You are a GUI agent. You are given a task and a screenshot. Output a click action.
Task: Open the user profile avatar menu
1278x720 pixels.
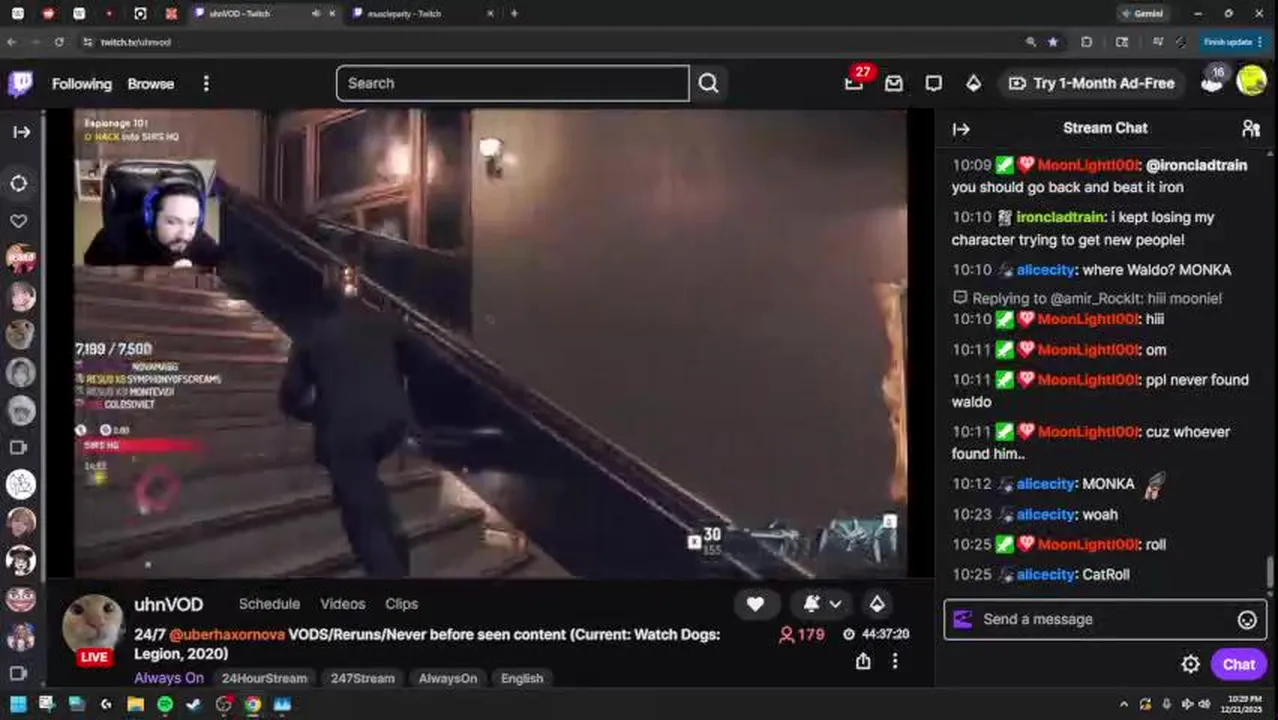[1251, 82]
